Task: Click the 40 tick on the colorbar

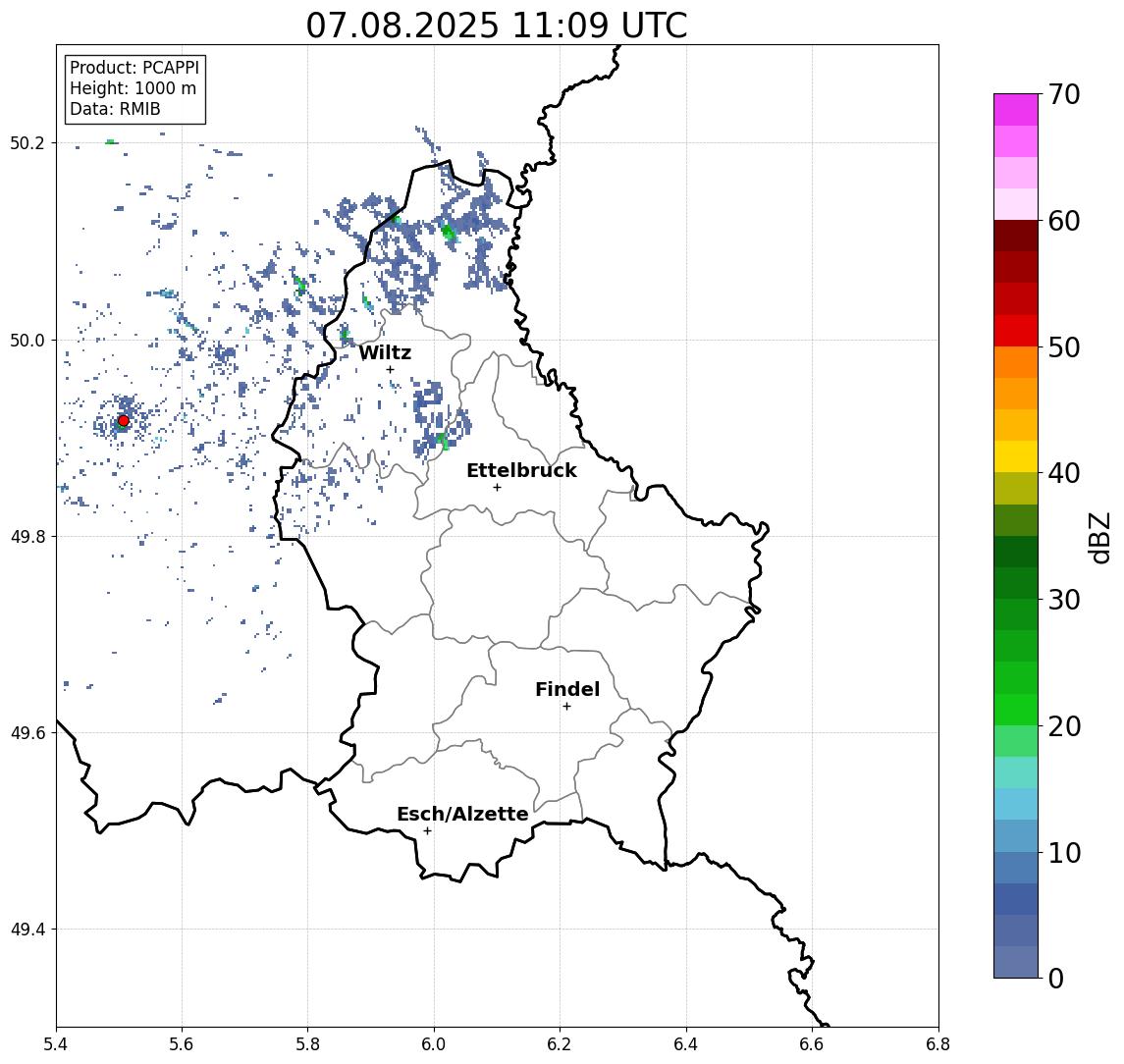Action: 1064,473
